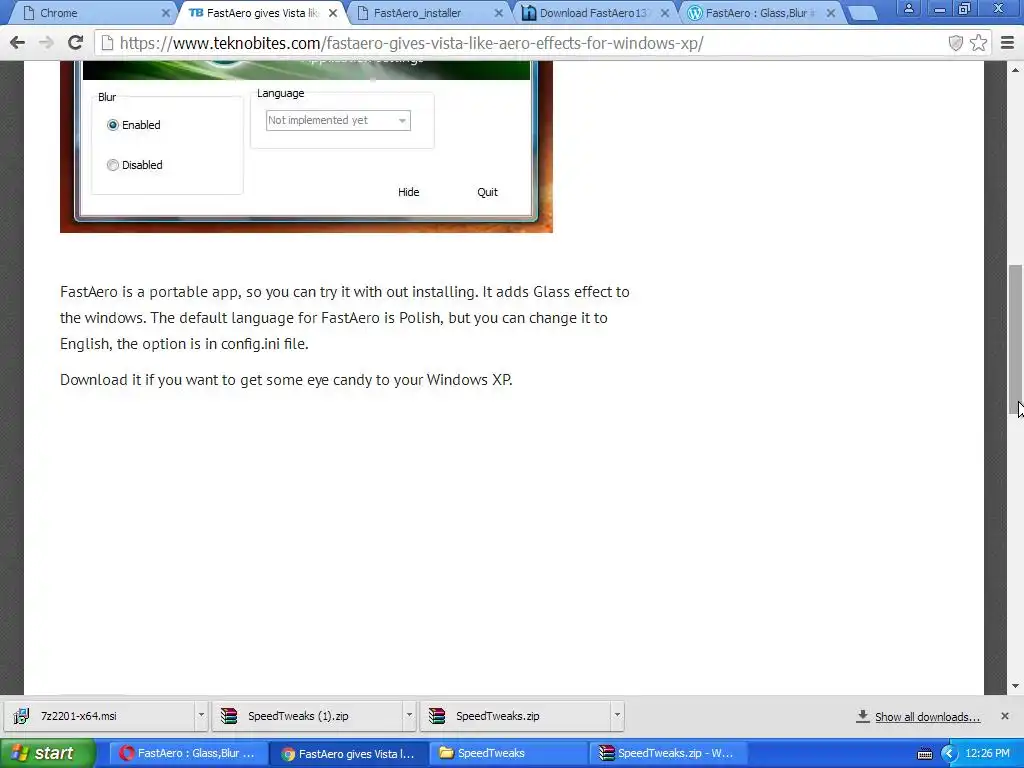Image resolution: width=1024 pixels, height=768 pixels.
Task: Reload the current page
Action: point(76,43)
